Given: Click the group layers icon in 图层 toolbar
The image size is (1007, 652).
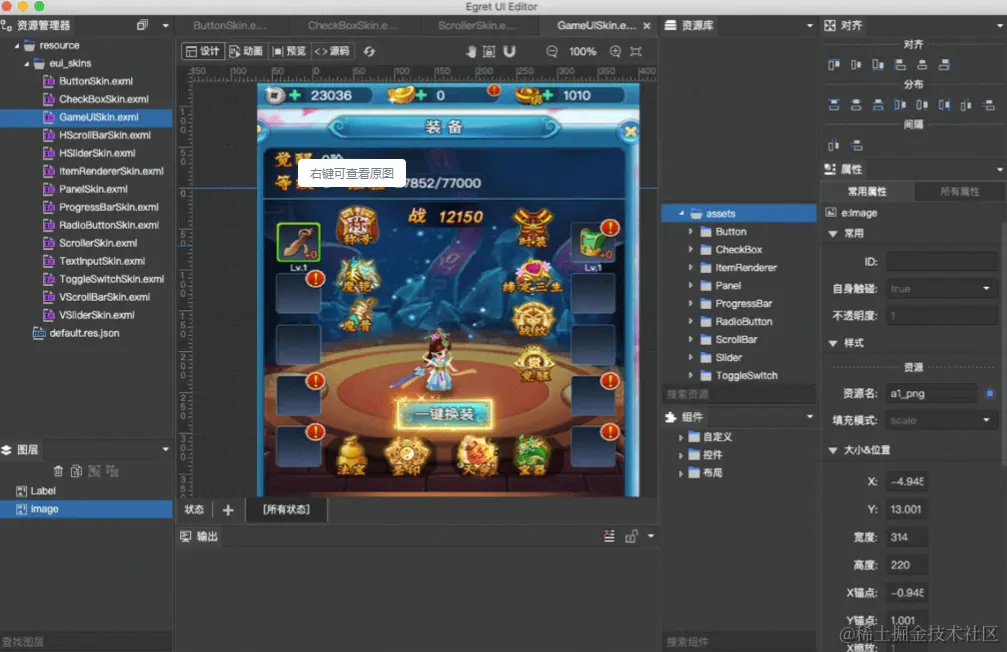Looking at the screenshot, I should pyautogui.click(x=94, y=471).
